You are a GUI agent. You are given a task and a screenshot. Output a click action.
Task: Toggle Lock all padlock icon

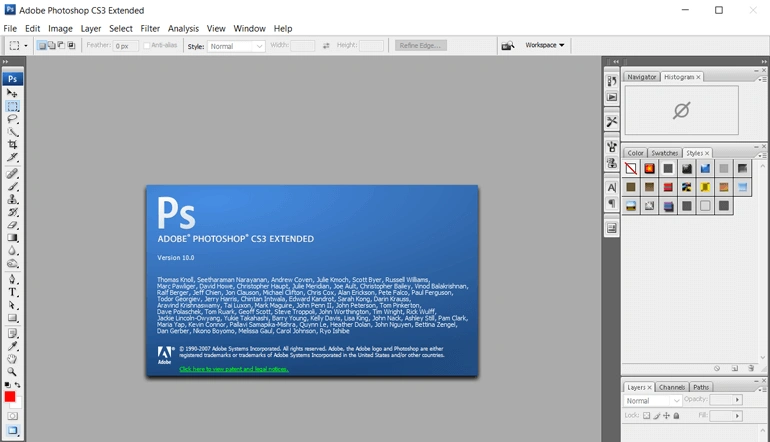[676, 415]
